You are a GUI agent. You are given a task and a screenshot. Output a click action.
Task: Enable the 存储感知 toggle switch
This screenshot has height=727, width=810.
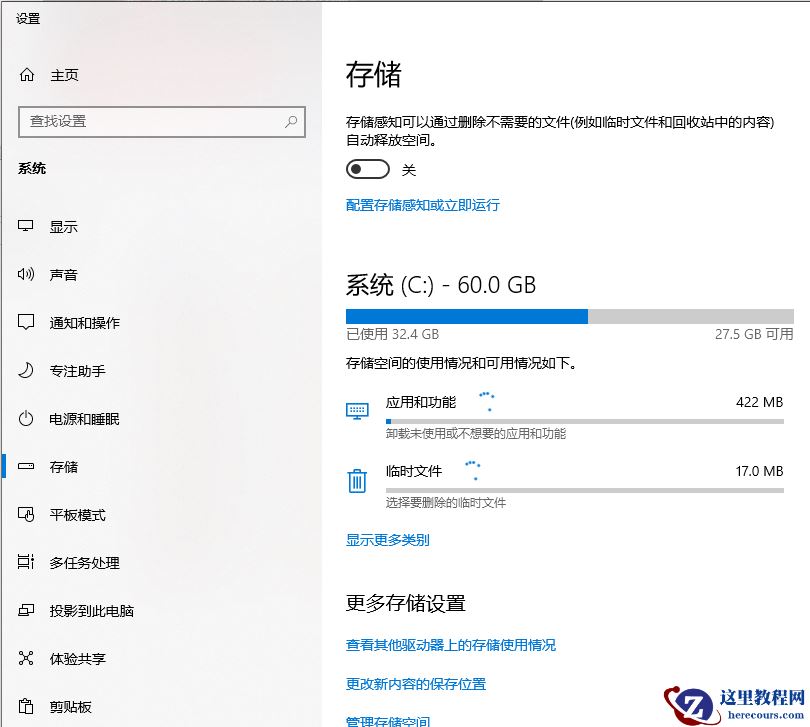tap(367, 169)
